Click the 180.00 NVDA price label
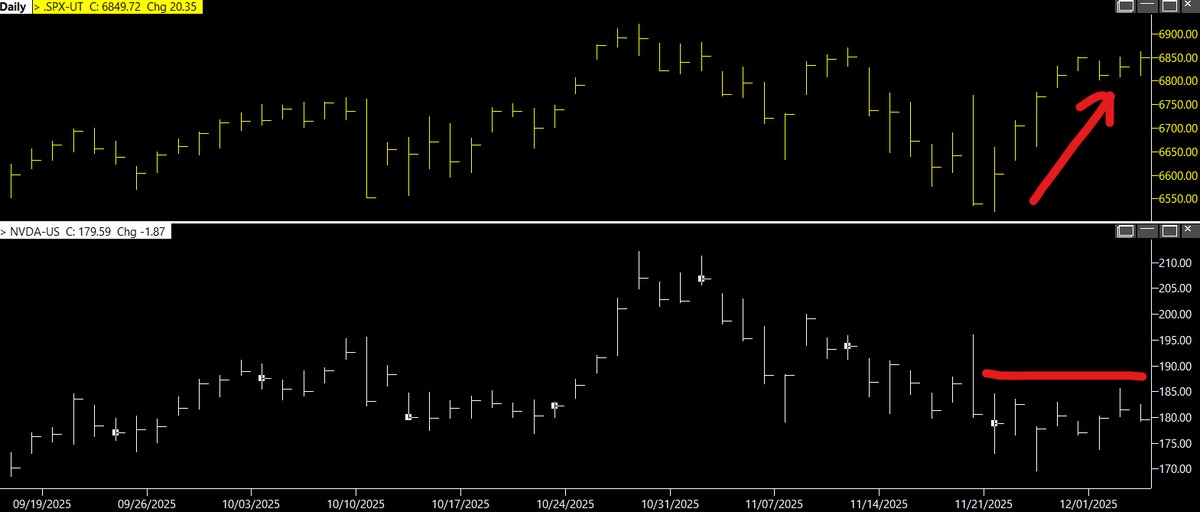1200x512 pixels. tap(1176, 418)
